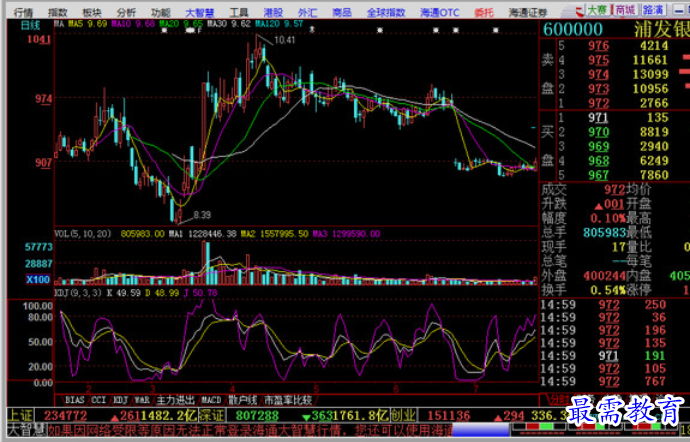Click the person-shaped marker above the chart

[312, 29]
